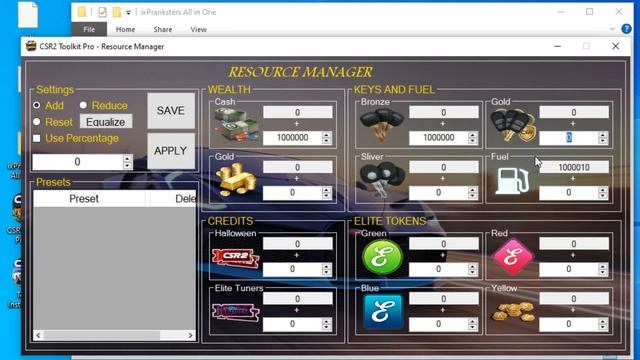Image resolution: width=640 pixels, height=360 pixels.
Task: Open the Explorer quick access toolbar dropdown arrow
Action: click(x=128, y=12)
